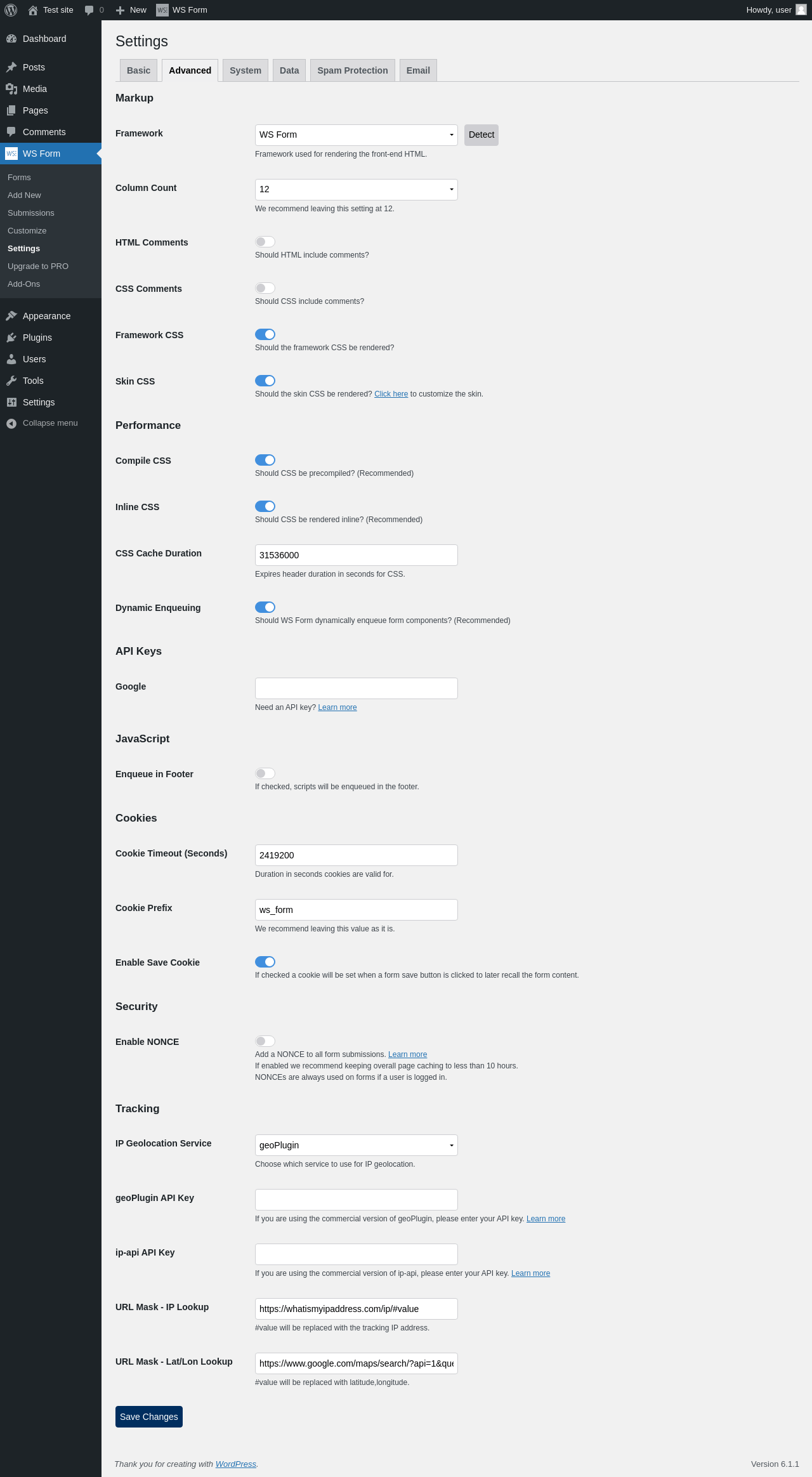This screenshot has height=1477, width=812.
Task: Disable the Framework CSS toggle
Action: point(265,334)
